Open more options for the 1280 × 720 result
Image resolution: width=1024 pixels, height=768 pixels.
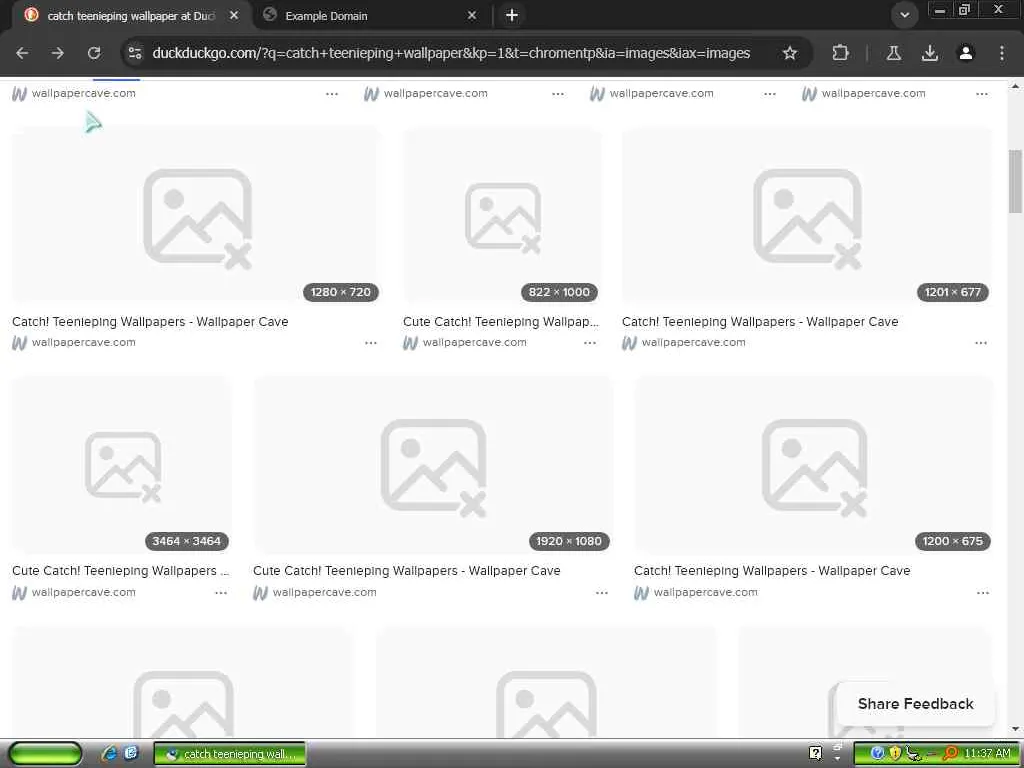point(371,343)
